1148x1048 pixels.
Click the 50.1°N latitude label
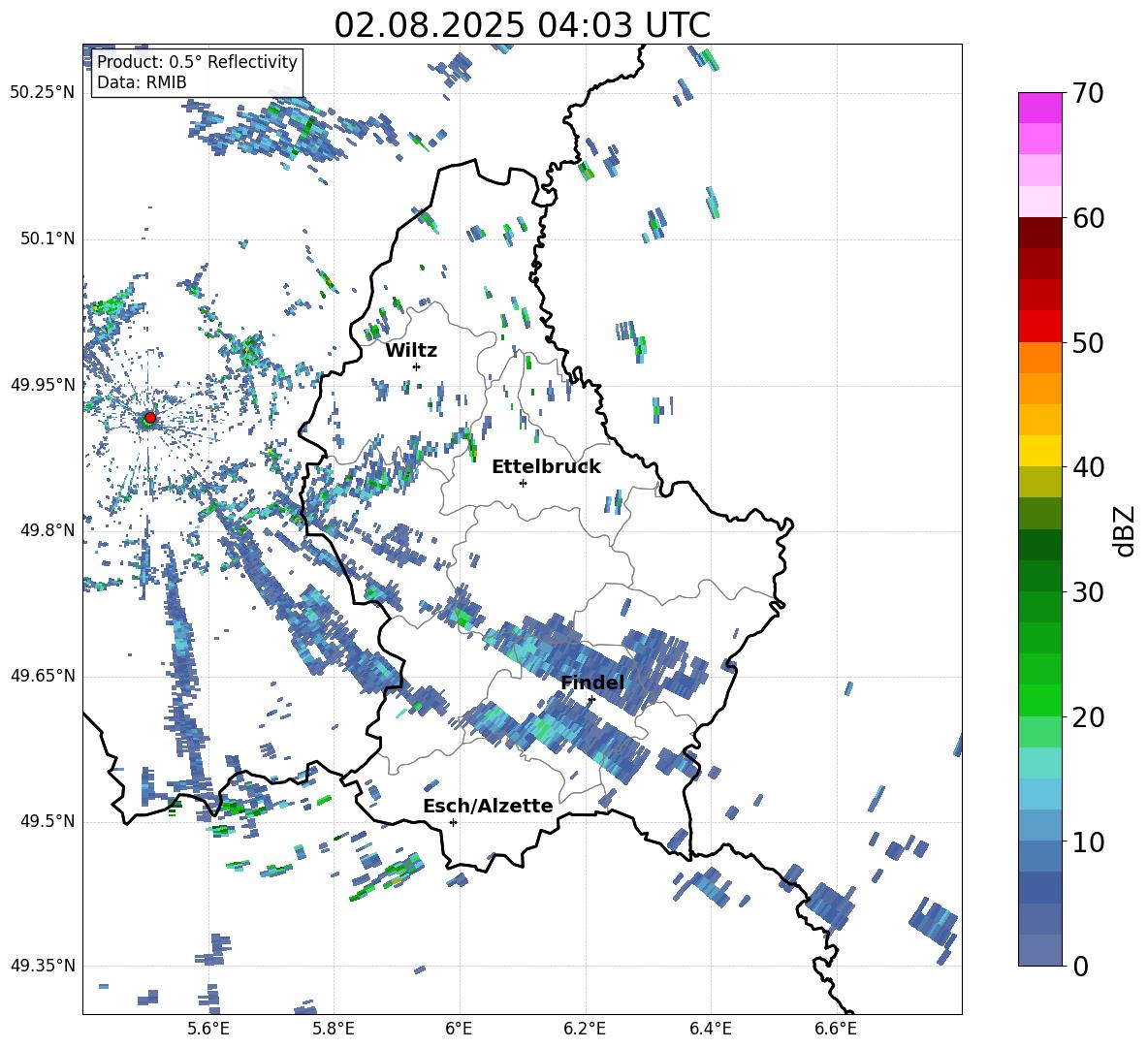[48, 238]
